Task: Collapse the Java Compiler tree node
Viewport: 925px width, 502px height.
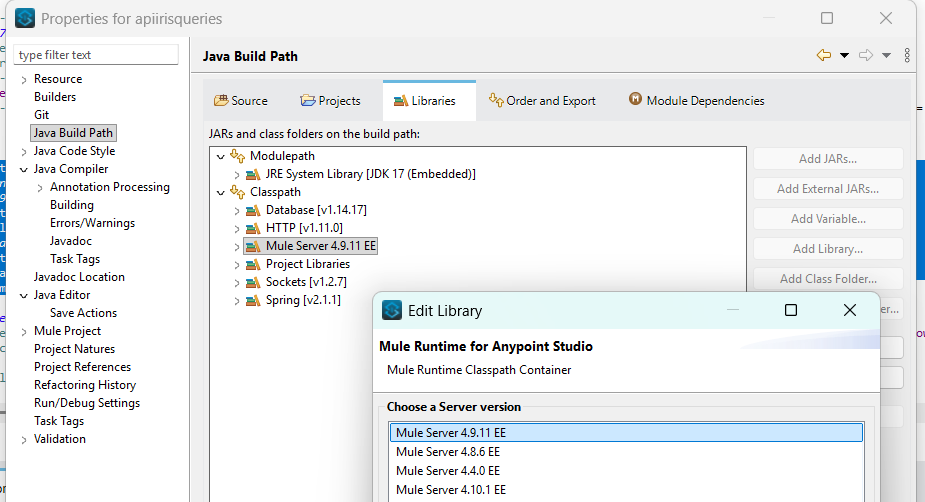Action: pyautogui.click(x=24, y=169)
